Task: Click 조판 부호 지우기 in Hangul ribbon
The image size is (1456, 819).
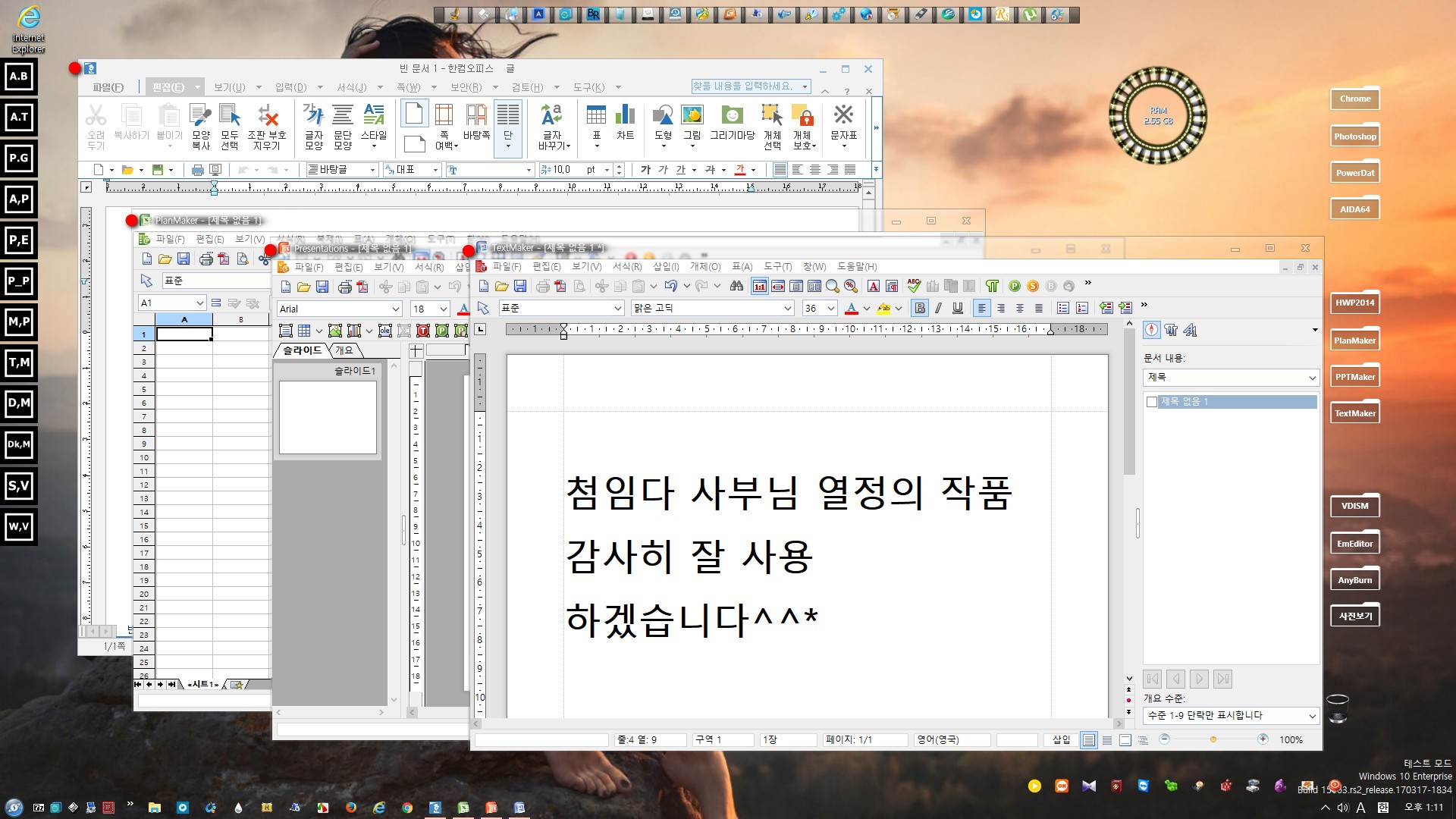Action: 267,127
